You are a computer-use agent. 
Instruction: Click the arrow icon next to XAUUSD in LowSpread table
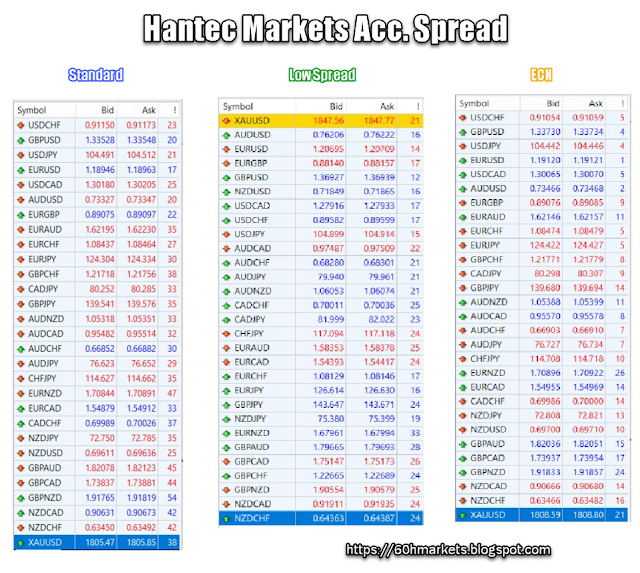point(227,121)
